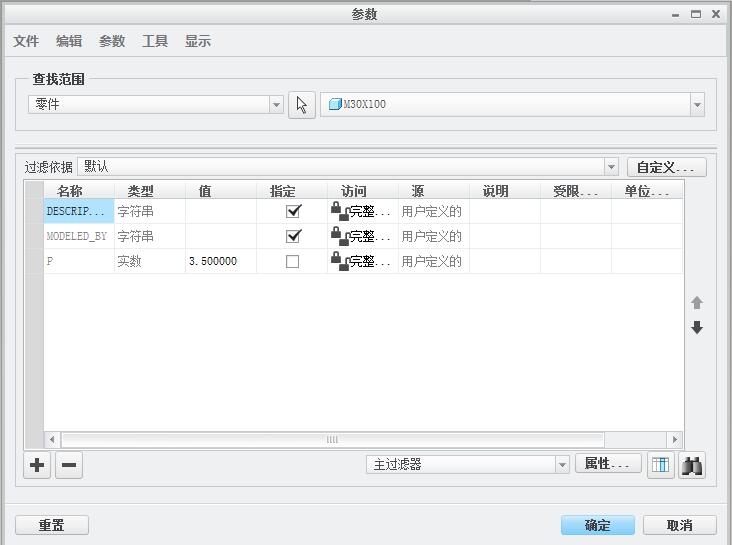Open the 参数 menu
732x545 pixels.
pos(112,41)
